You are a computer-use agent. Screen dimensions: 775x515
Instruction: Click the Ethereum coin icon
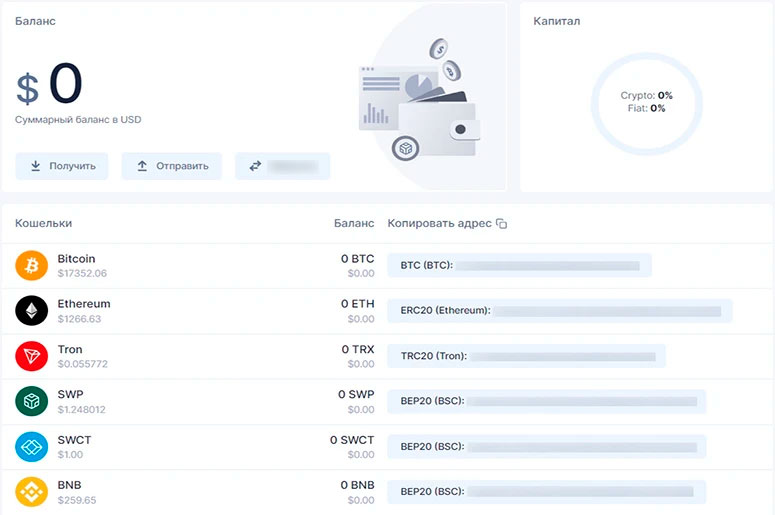pos(31,311)
